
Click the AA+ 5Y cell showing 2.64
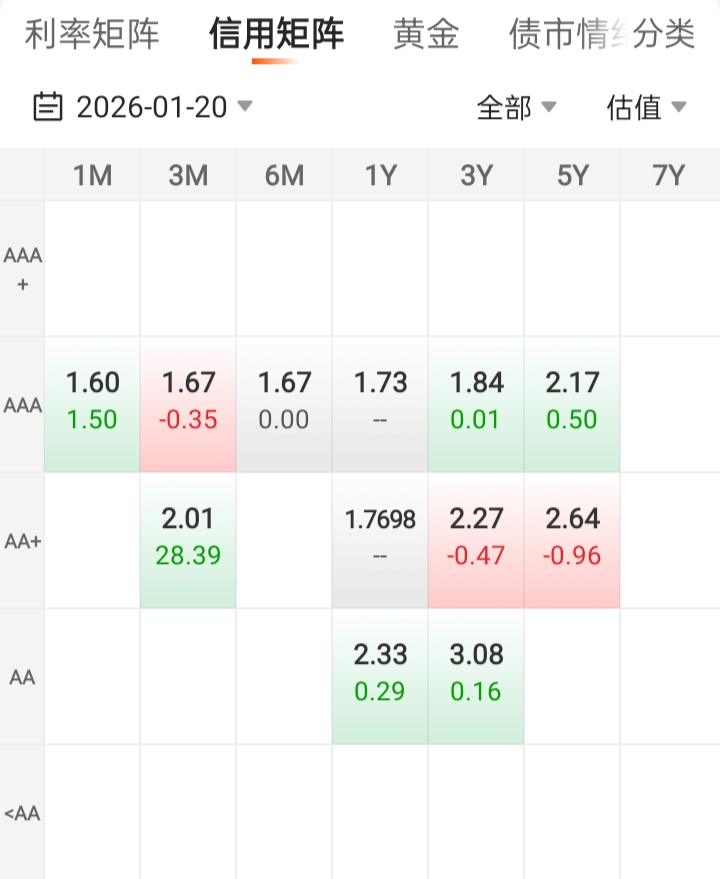[572, 536]
